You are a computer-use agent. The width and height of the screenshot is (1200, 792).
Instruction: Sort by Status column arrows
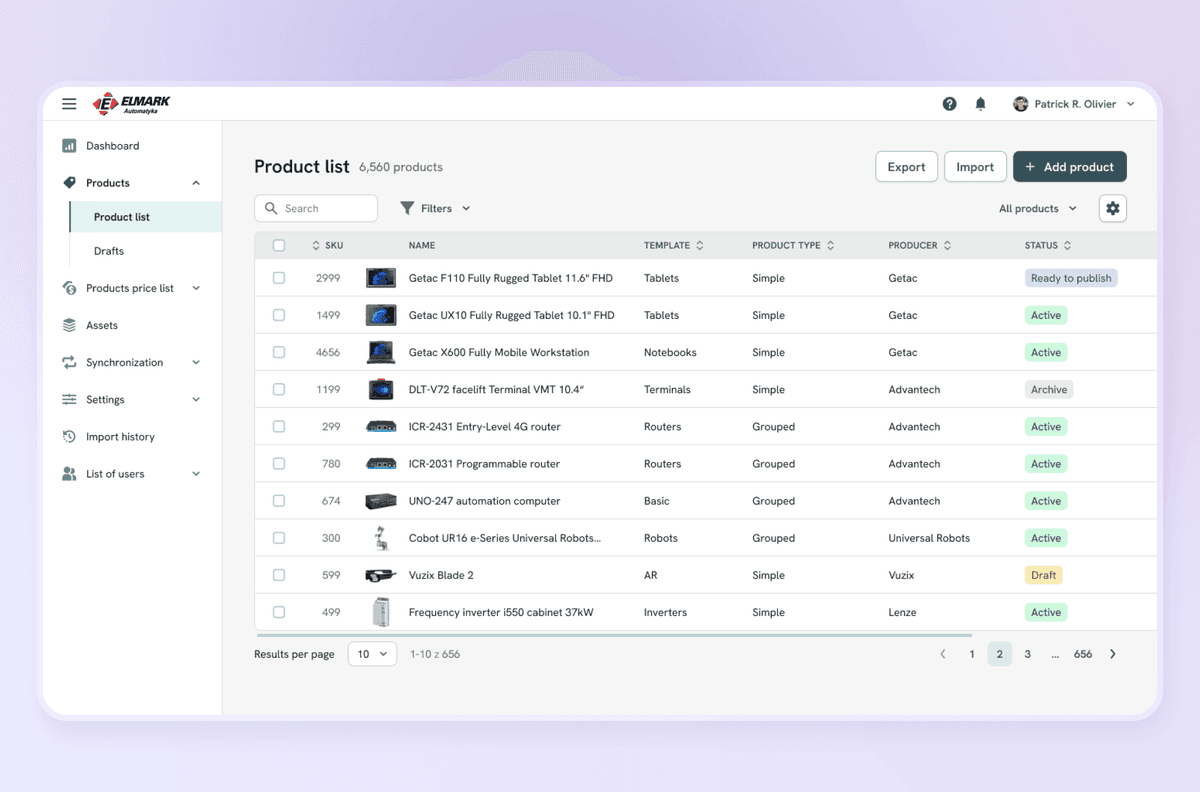(x=1068, y=245)
